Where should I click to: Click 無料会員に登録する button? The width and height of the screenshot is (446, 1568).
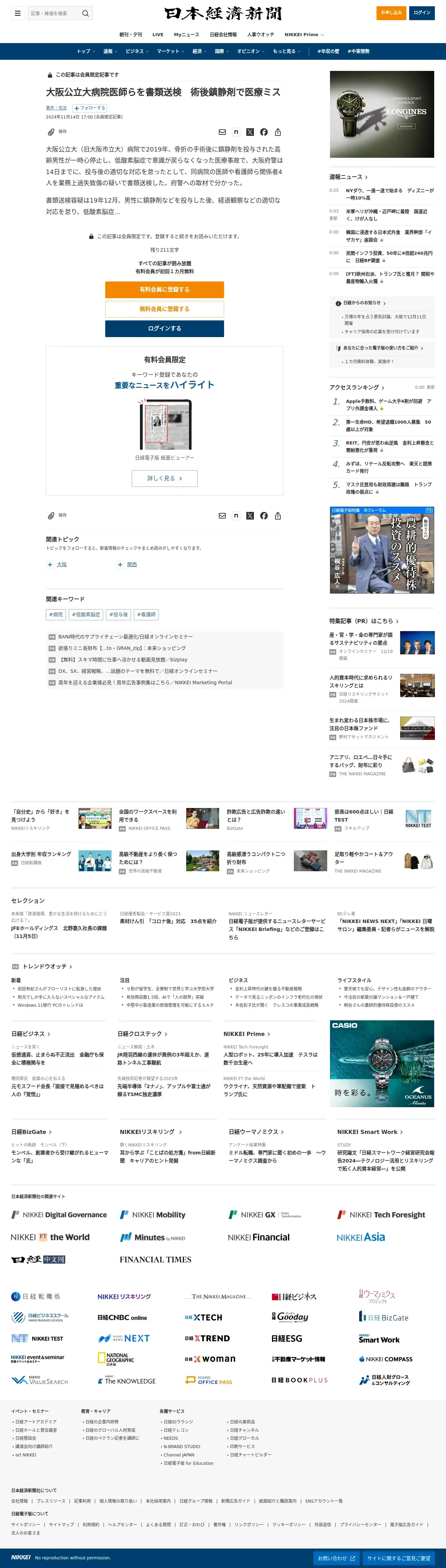click(x=164, y=309)
